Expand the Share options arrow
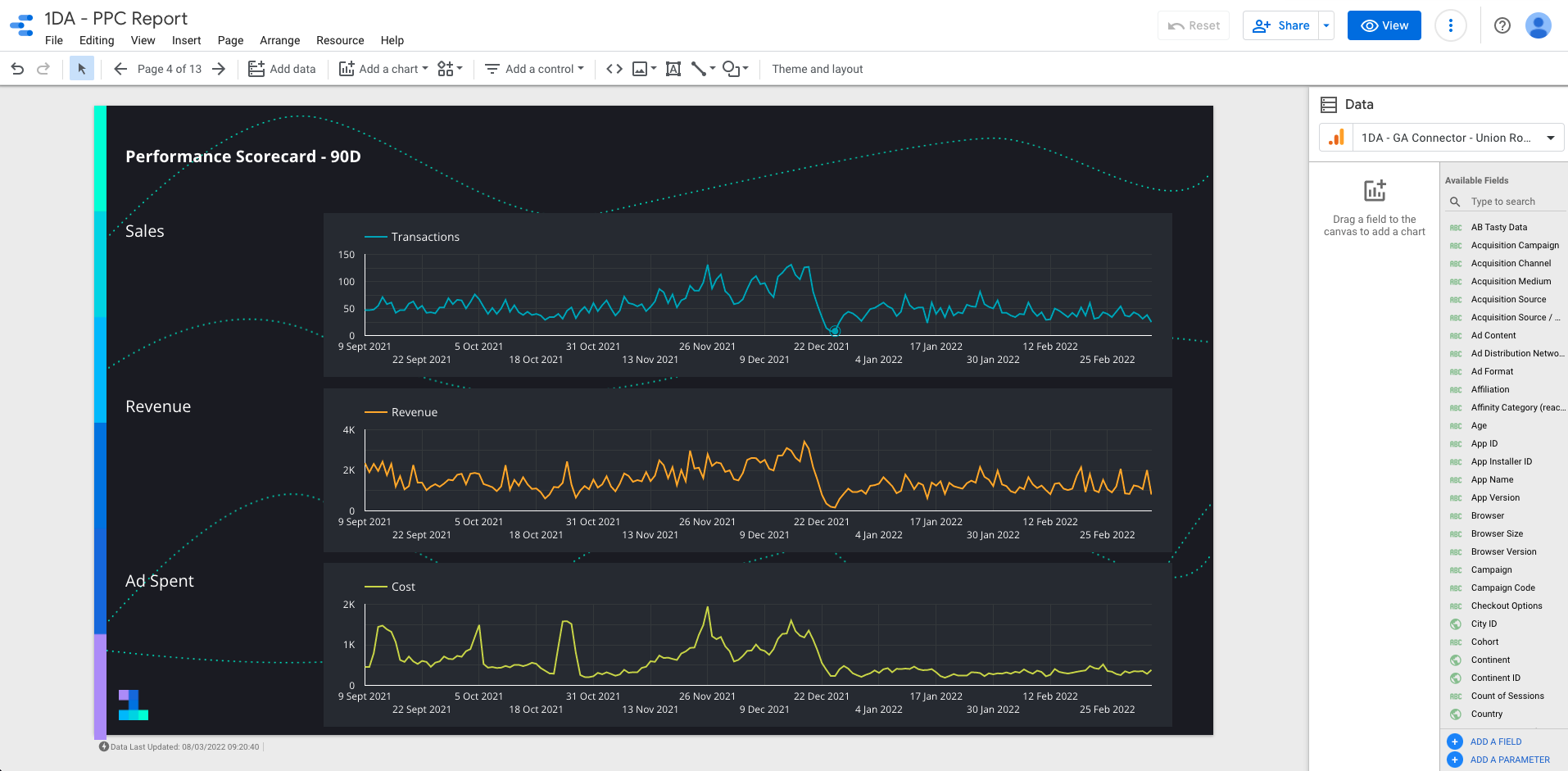Viewport: 1568px width, 771px height. click(x=1326, y=25)
